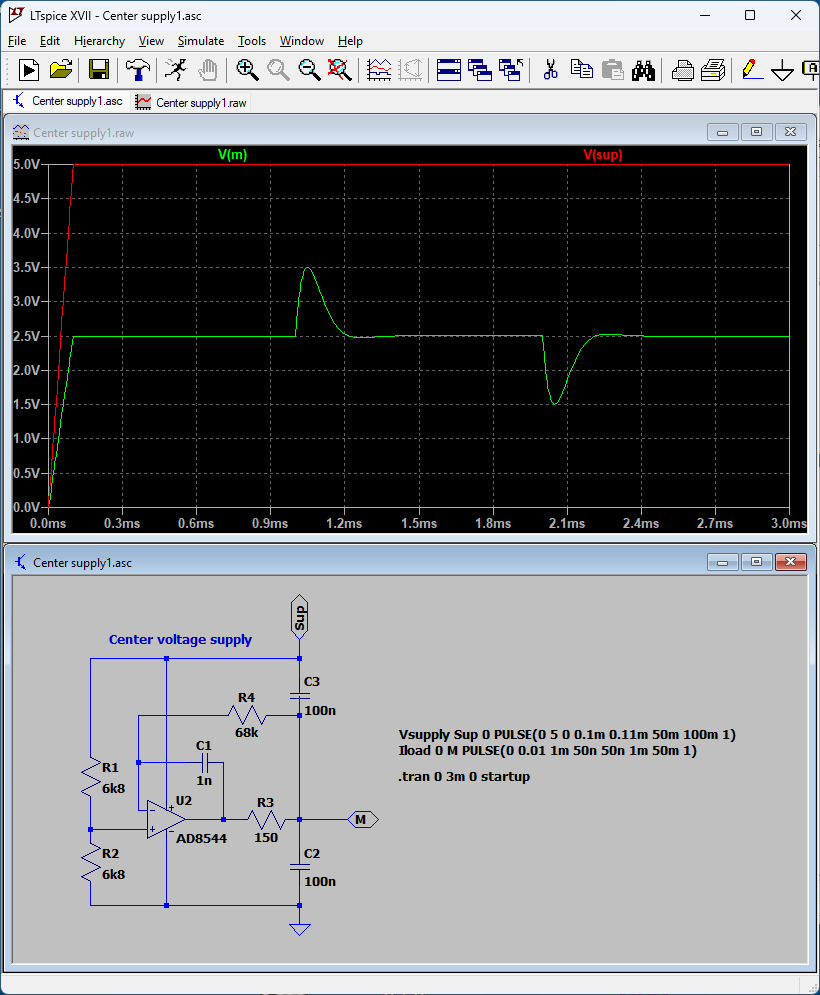Image resolution: width=820 pixels, height=995 pixels.
Task: Click the Vsupply PULSE directive text
Action: click(567, 734)
